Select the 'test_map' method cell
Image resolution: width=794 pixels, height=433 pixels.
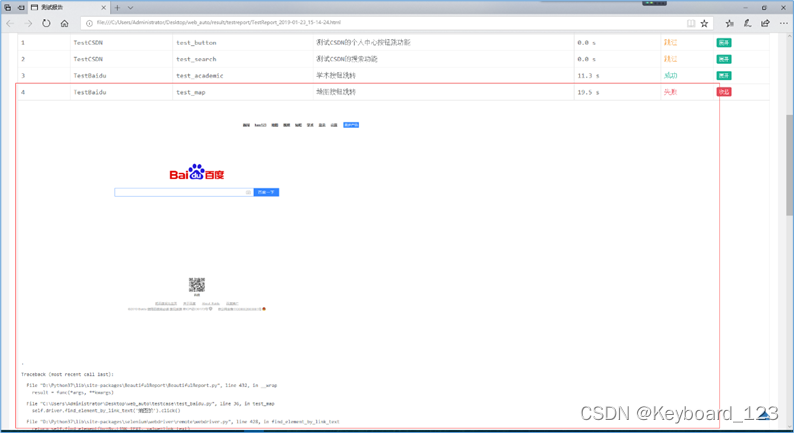(x=190, y=92)
